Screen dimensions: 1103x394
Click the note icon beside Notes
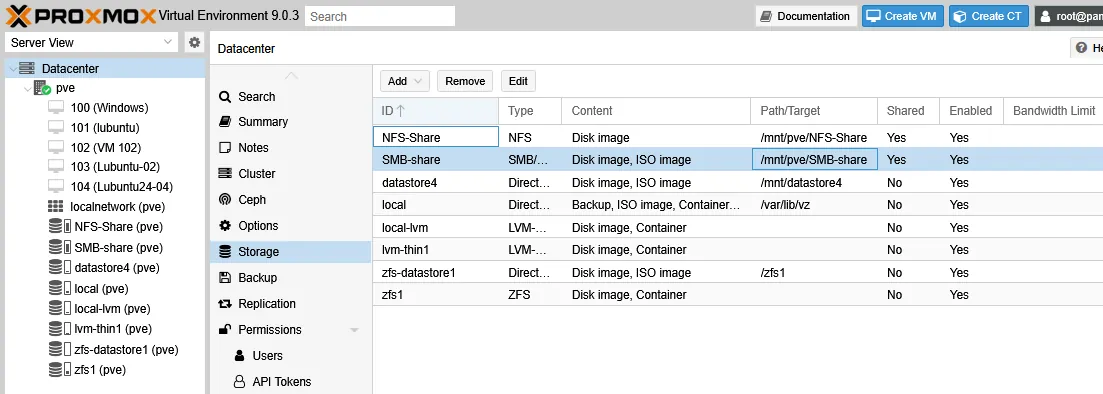pyautogui.click(x=225, y=148)
